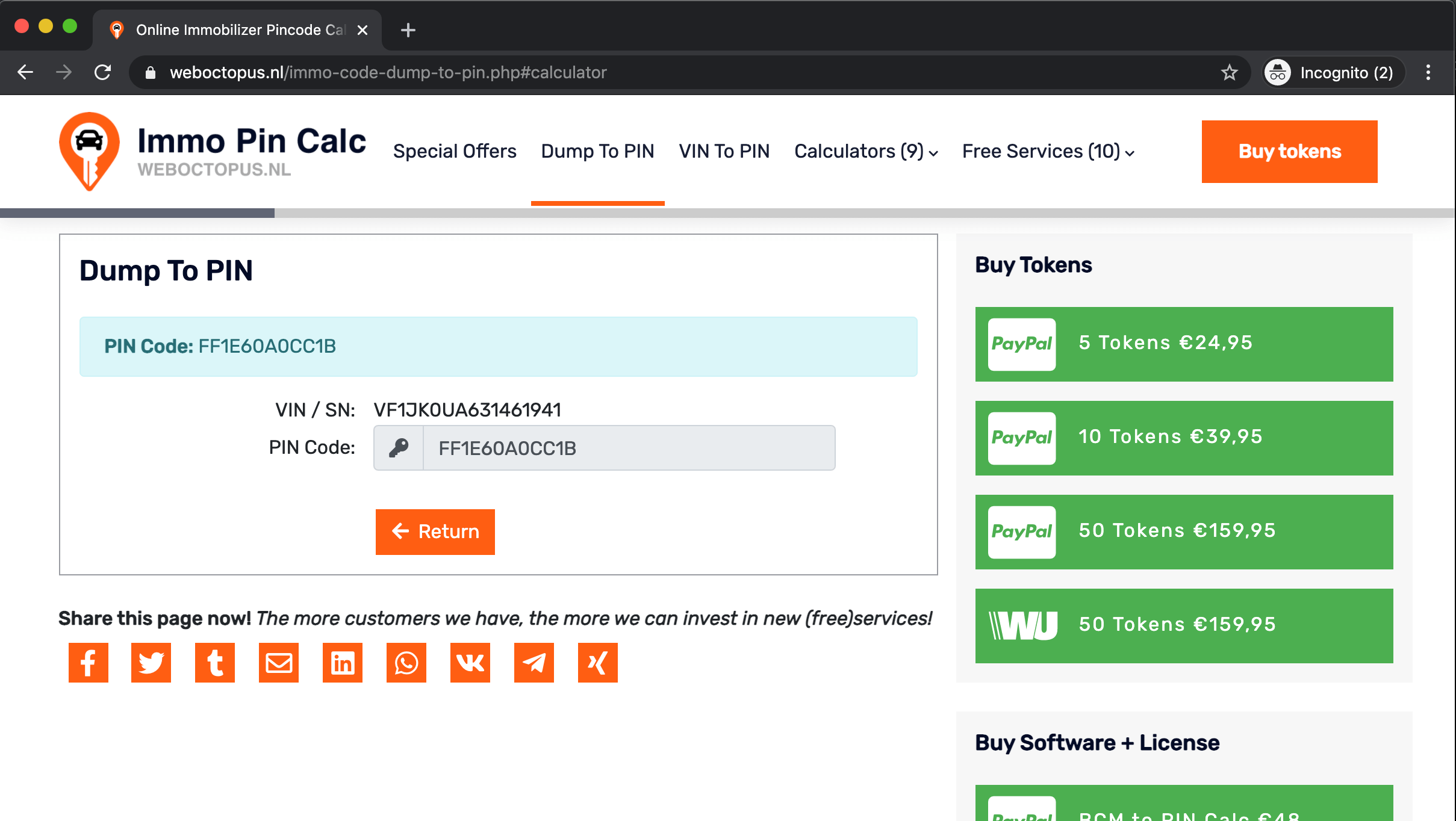Click the Tumblr share icon
Viewport: 1456px width, 821px height.
(x=215, y=663)
